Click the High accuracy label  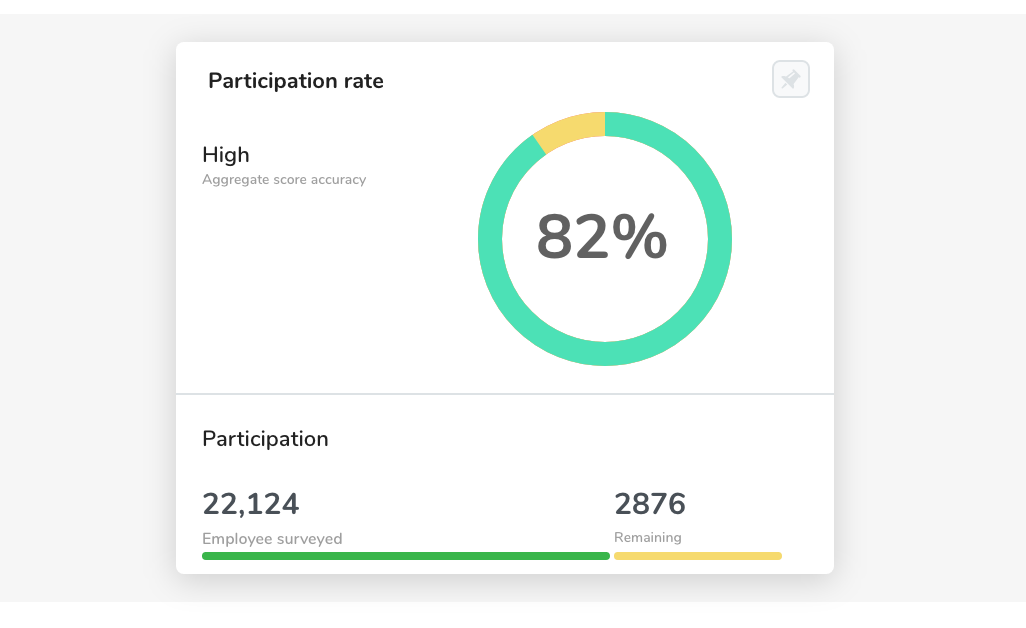[226, 155]
